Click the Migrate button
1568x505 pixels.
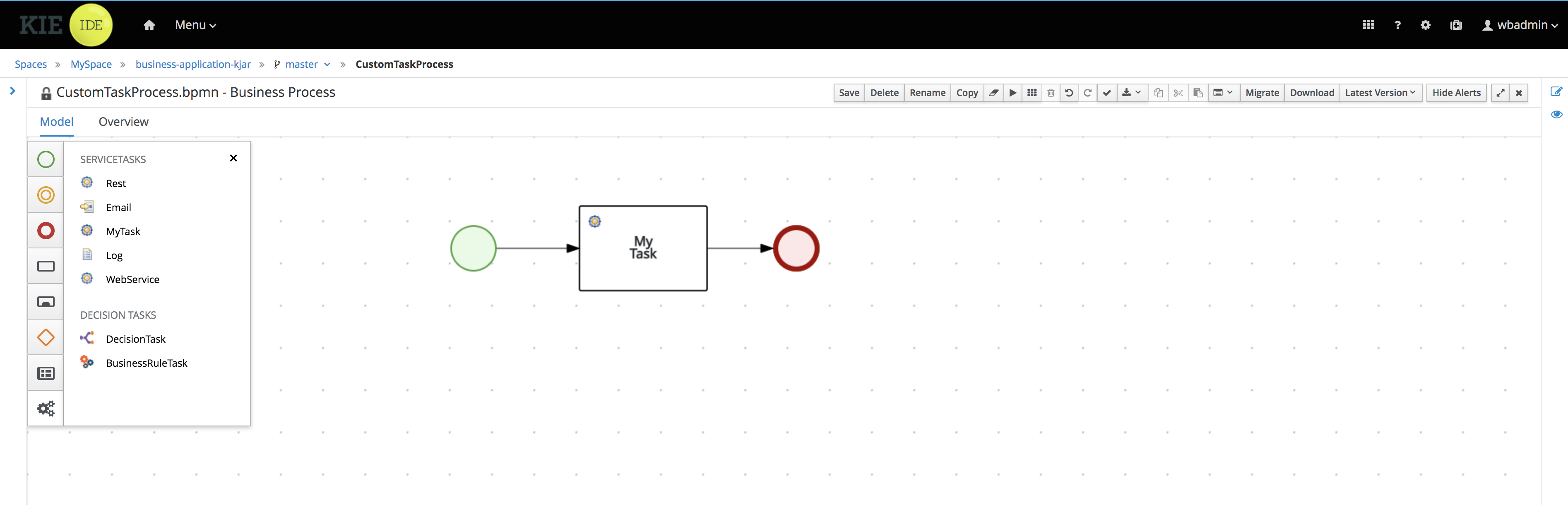(1262, 92)
